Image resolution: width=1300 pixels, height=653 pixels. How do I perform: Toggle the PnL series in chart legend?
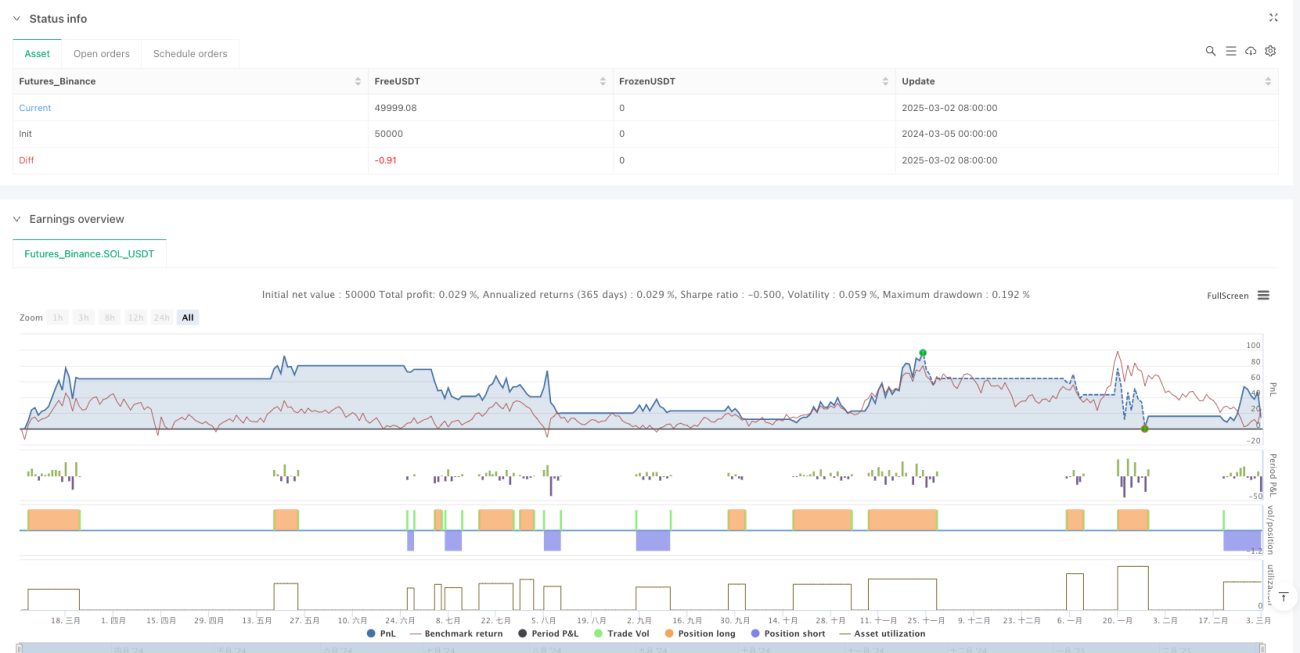(381, 633)
